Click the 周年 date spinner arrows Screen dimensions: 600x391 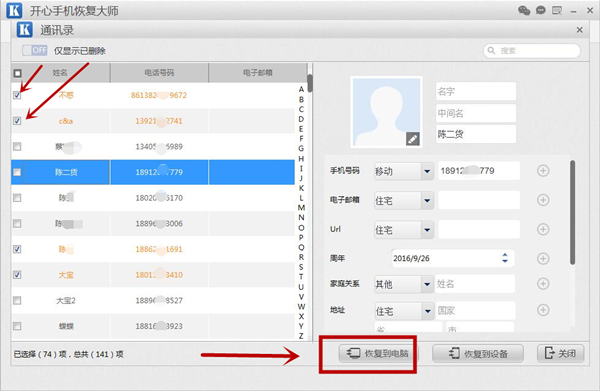coord(505,257)
